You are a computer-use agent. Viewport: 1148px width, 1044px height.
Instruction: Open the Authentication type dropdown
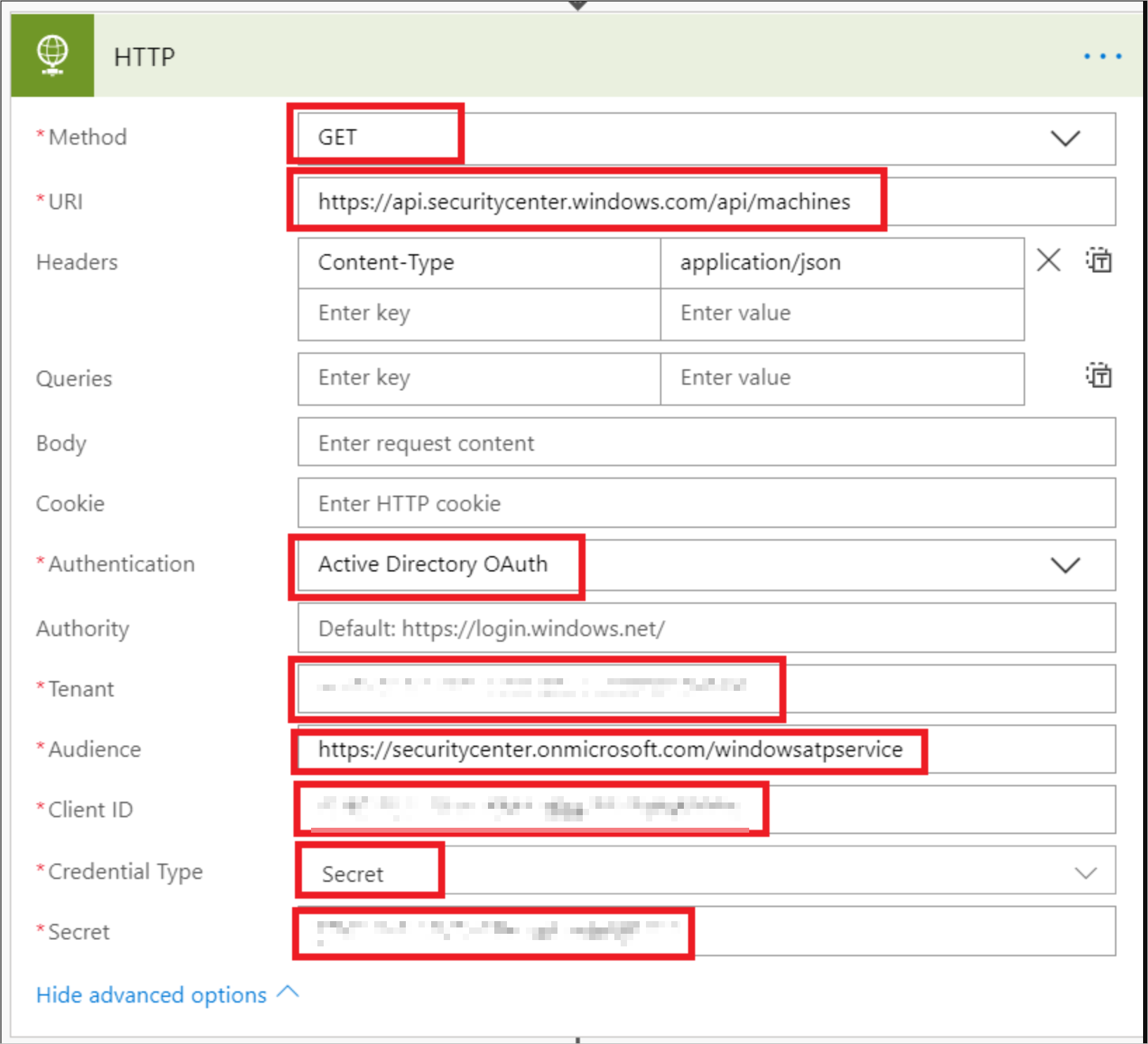point(1064,565)
